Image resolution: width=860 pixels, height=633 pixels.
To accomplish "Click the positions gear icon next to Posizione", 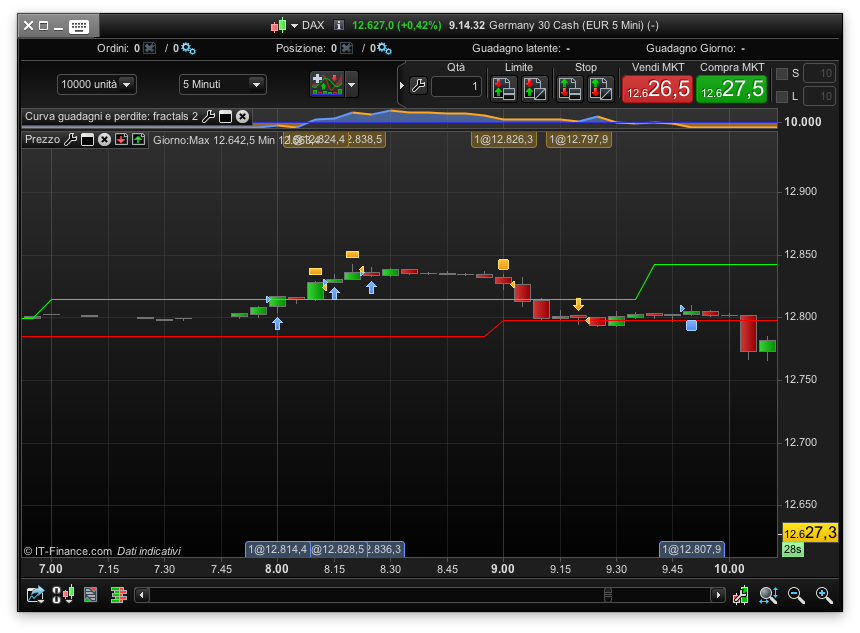I will (384, 48).
